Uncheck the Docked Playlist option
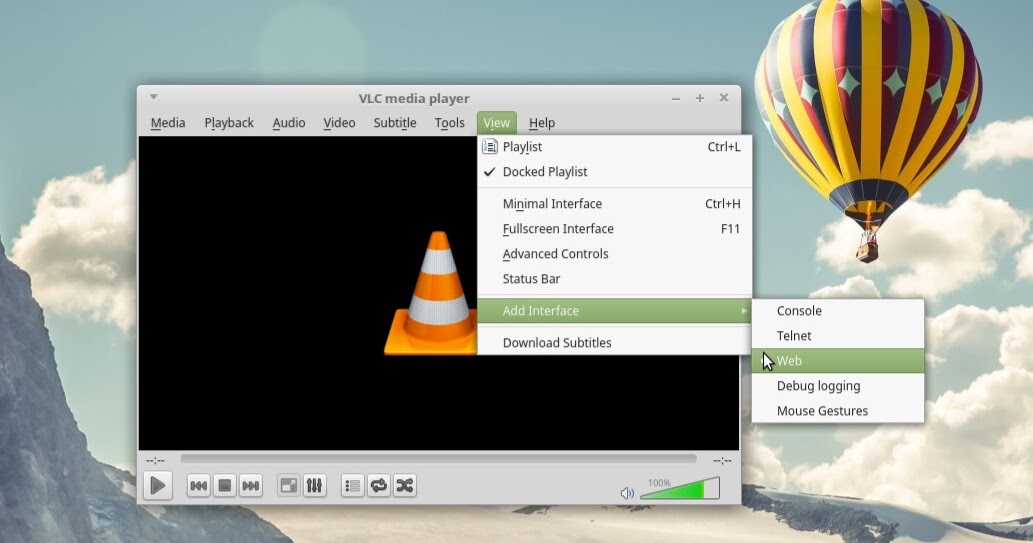1033x543 pixels. tap(545, 172)
